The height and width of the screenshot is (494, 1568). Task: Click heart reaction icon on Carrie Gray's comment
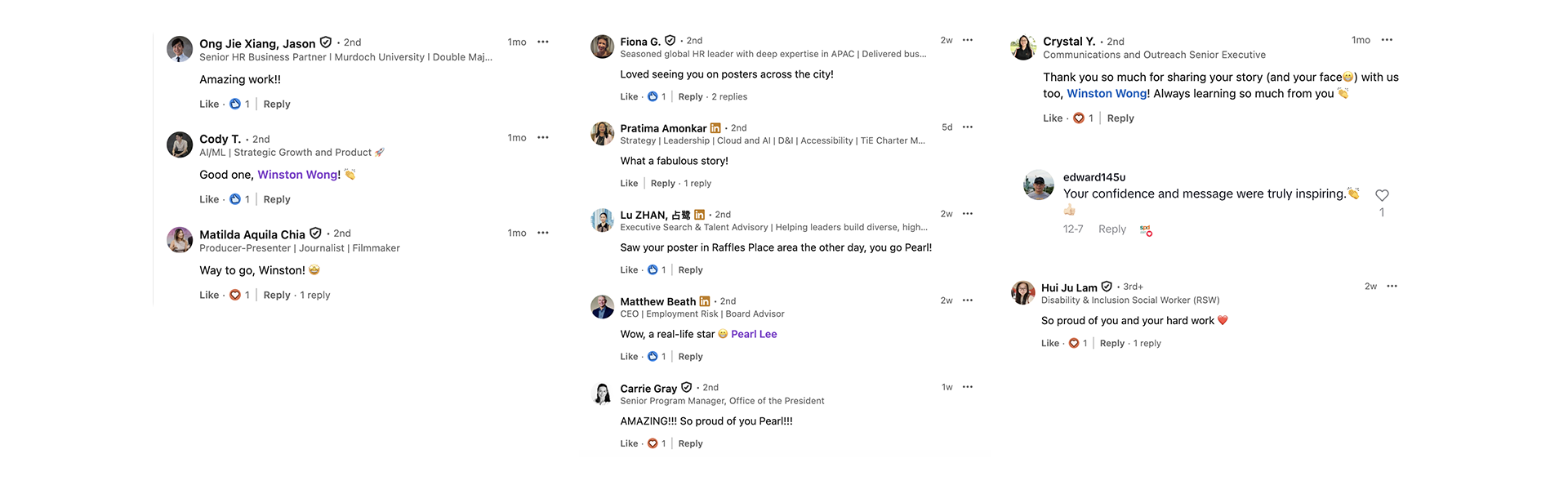tap(653, 443)
